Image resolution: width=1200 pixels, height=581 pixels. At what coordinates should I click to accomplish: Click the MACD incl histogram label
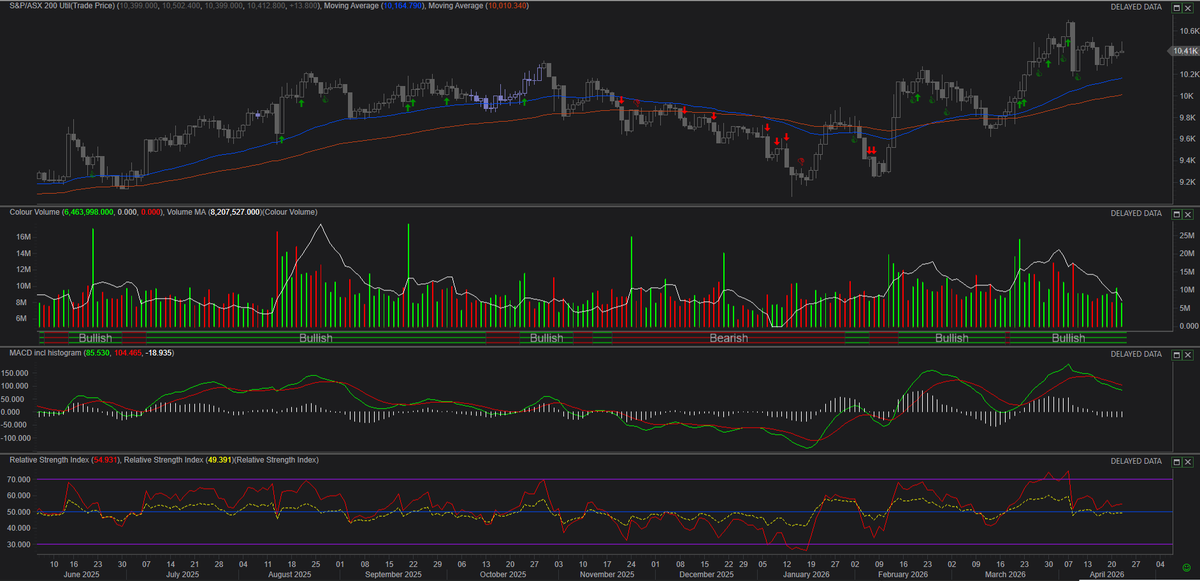point(46,354)
